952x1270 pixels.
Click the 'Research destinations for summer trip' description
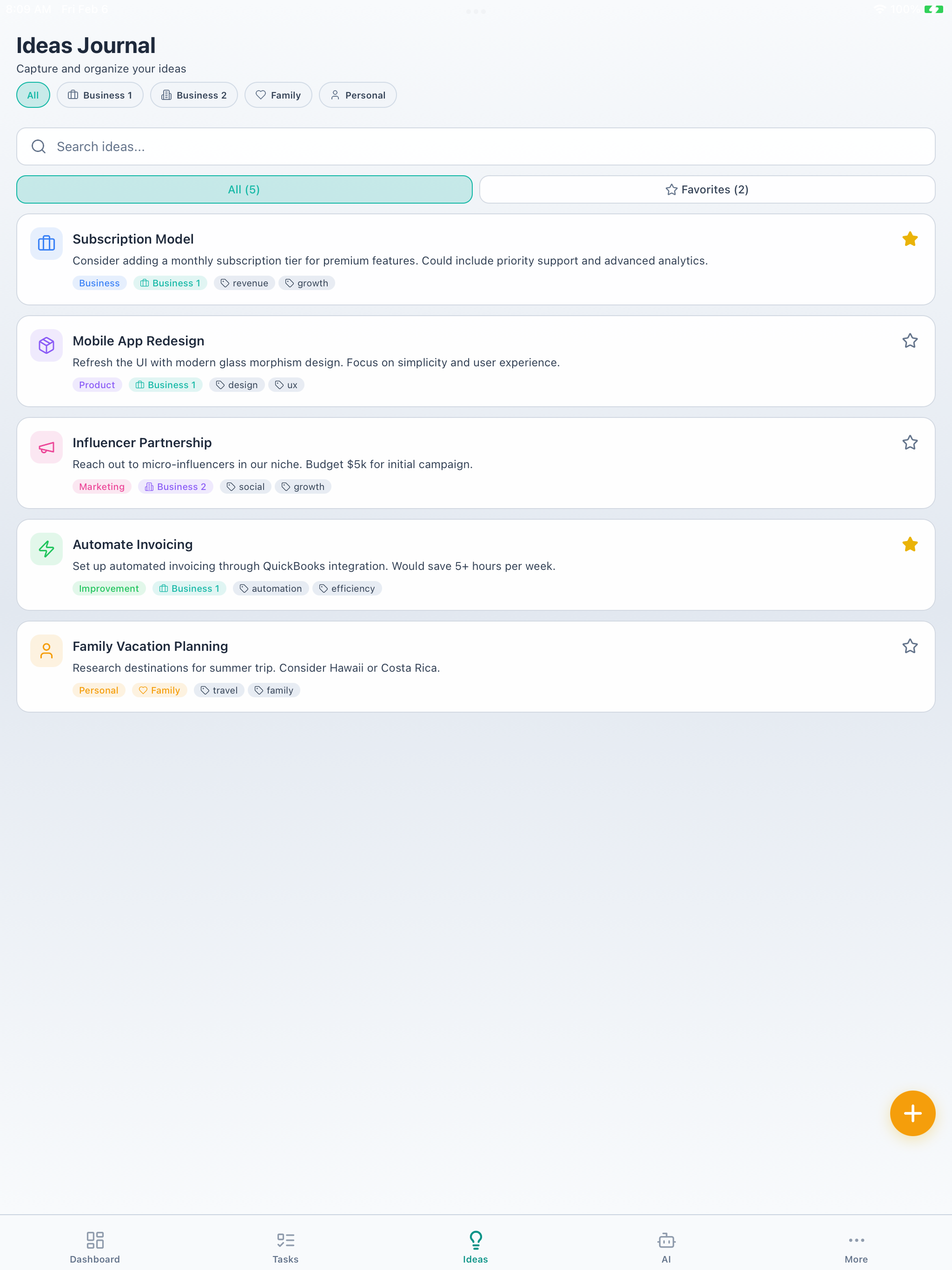256,668
